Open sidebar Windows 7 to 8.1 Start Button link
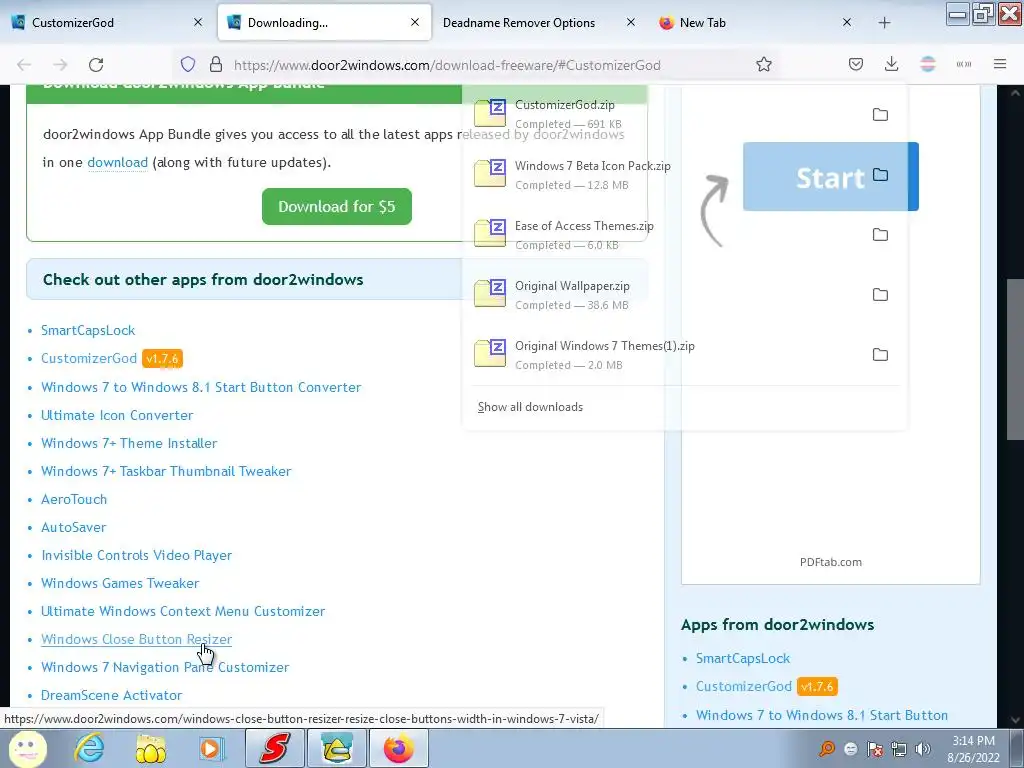This screenshot has height=768, width=1024. coord(822,716)
